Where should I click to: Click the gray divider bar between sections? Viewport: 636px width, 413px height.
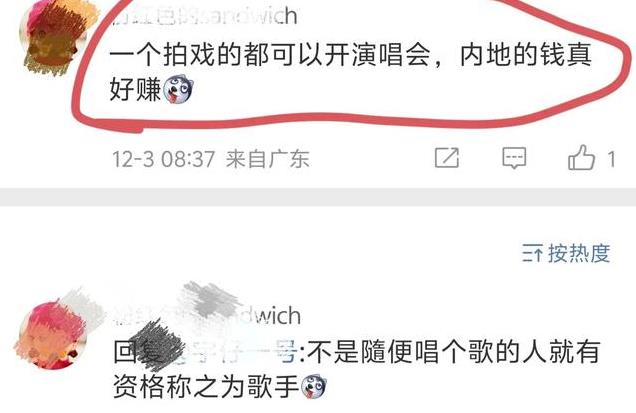(318, 197)
